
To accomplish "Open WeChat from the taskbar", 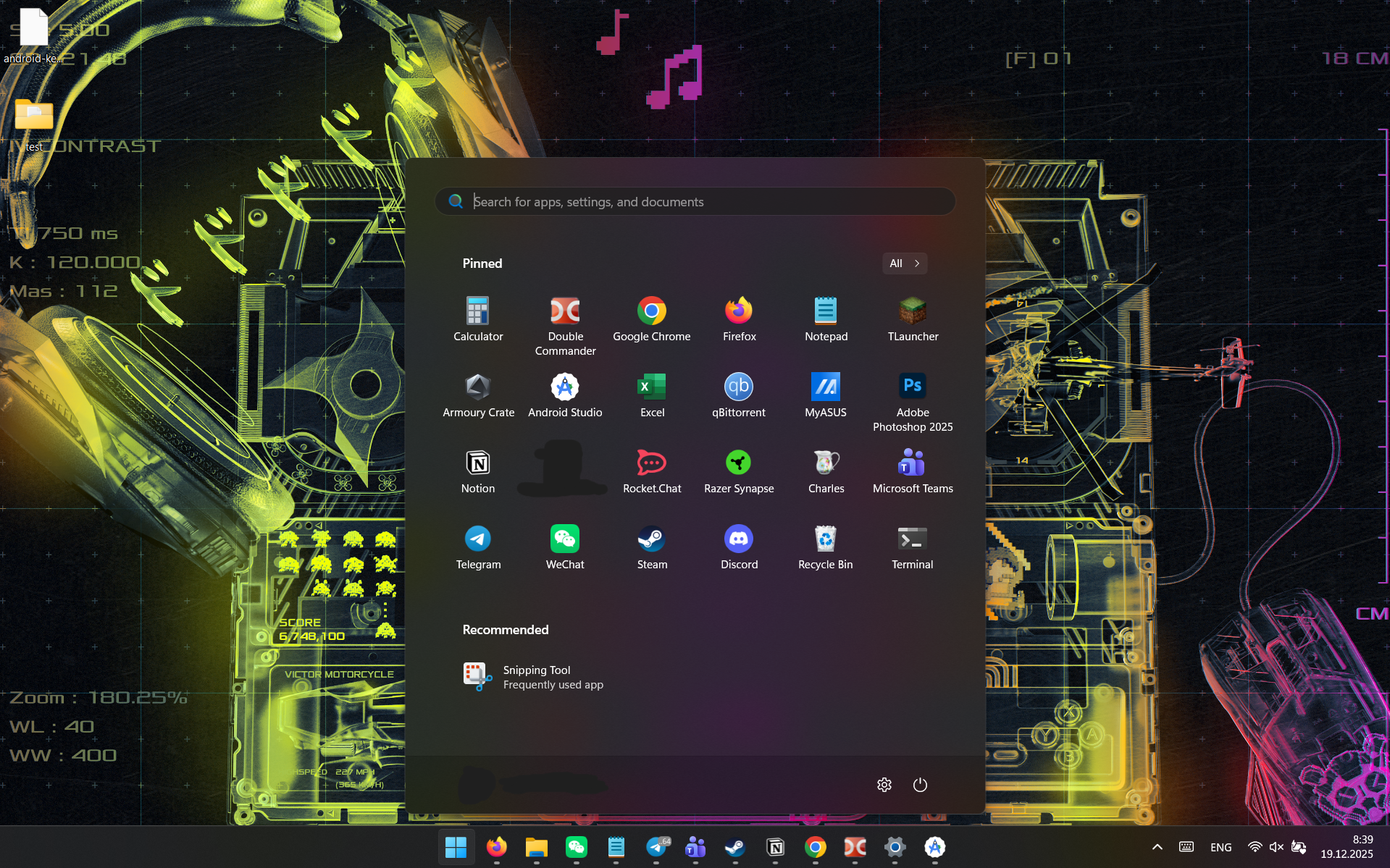I will click(x=576, y=847).
